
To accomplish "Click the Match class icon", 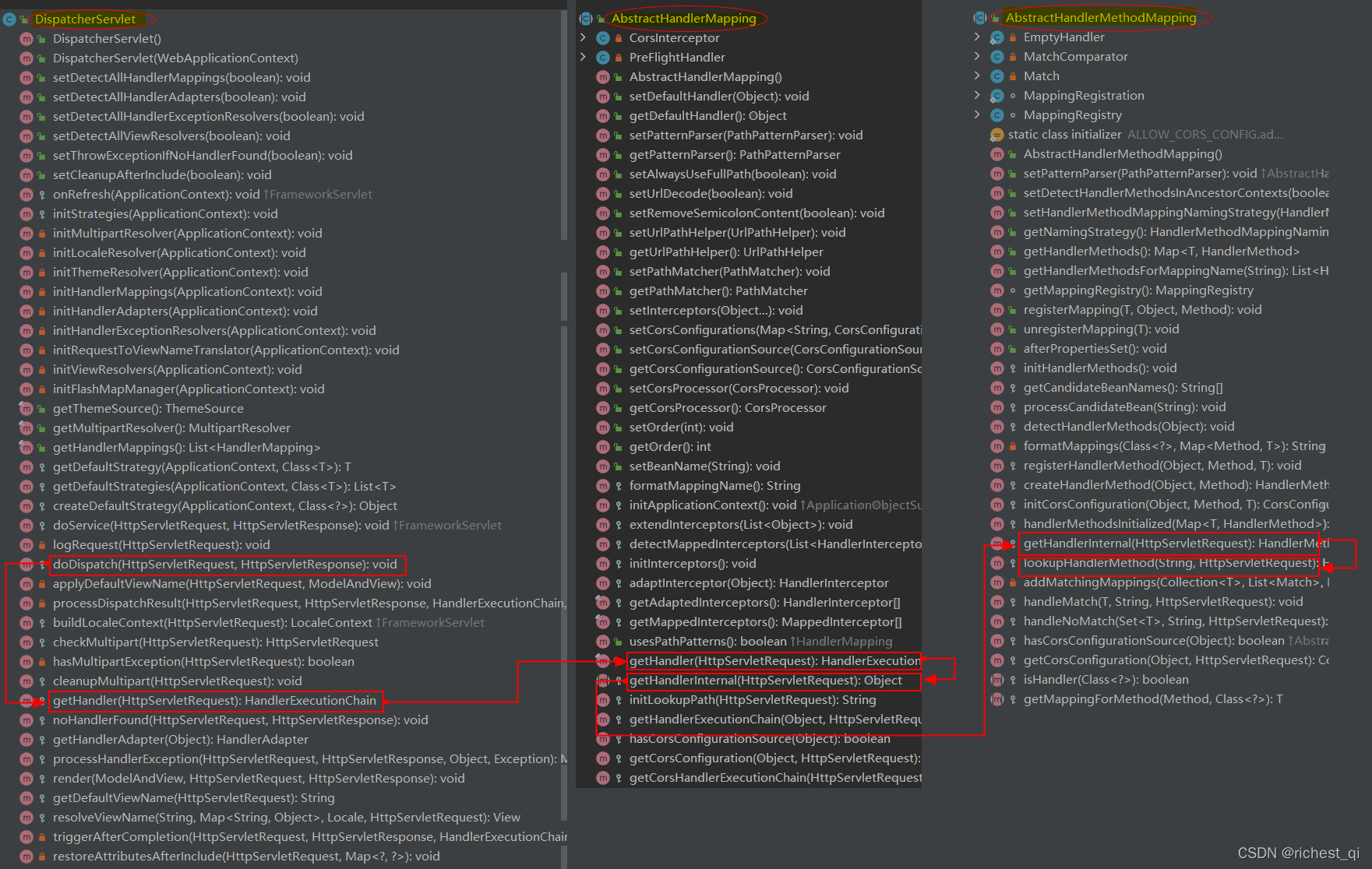I will click(x=996, y=76).
